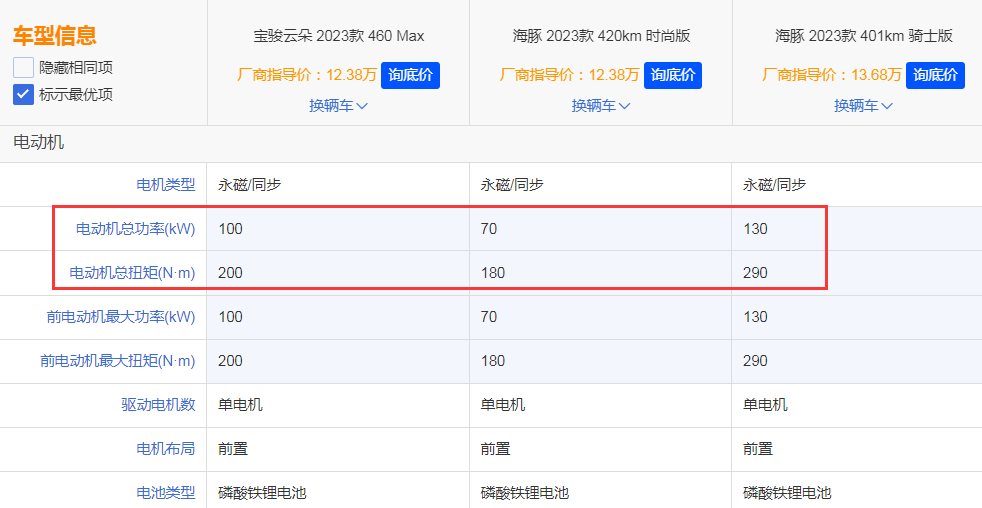Uncheck the 标示最优项 checkbox

tap(23, 95)
